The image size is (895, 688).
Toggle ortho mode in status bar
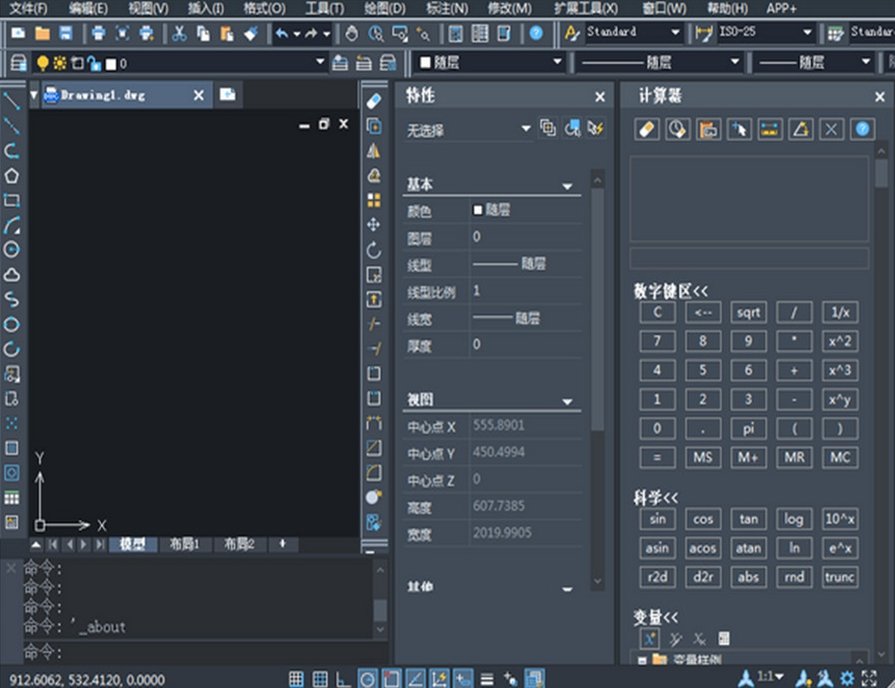(x=343, y=678)
